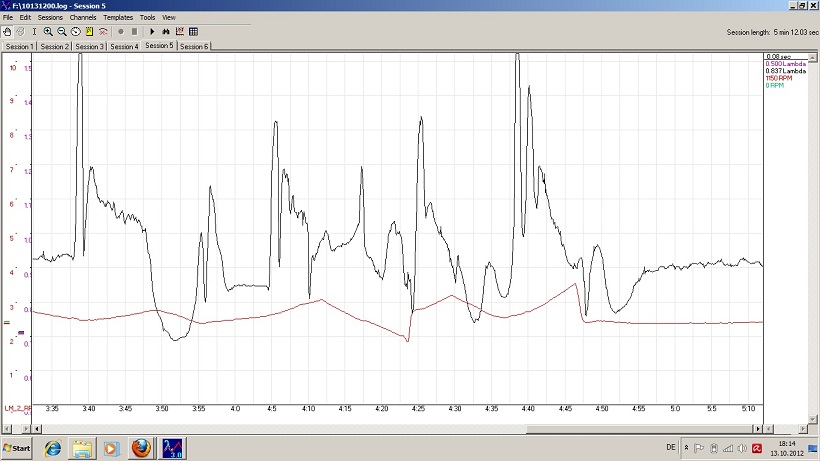This screenshot has width=820, height=461.
Task: Click the yellow note icon in toolbar
Action: pos(89,31)
